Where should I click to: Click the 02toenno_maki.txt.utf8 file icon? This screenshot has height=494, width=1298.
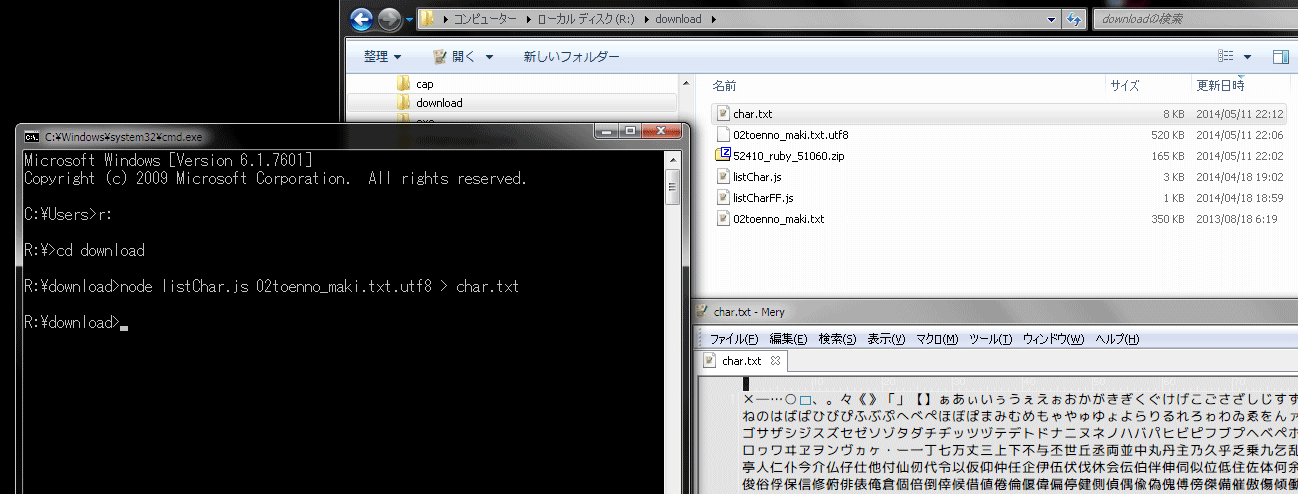tap(723, 135)
